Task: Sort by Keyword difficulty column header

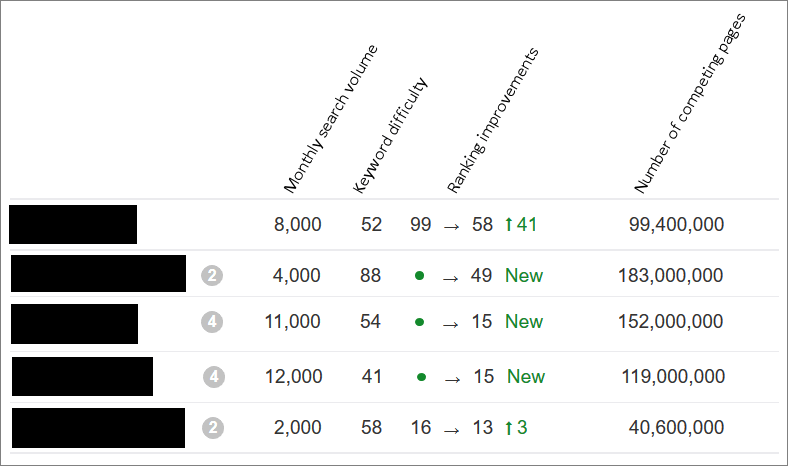Action: (x=389, y=135)
